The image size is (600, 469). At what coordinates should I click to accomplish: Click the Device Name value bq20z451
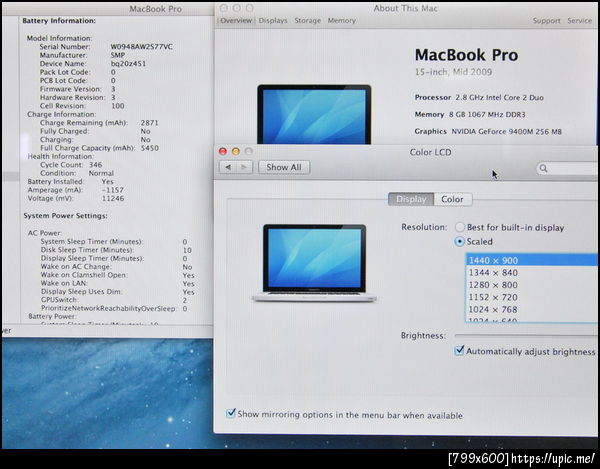pos(128,64)
